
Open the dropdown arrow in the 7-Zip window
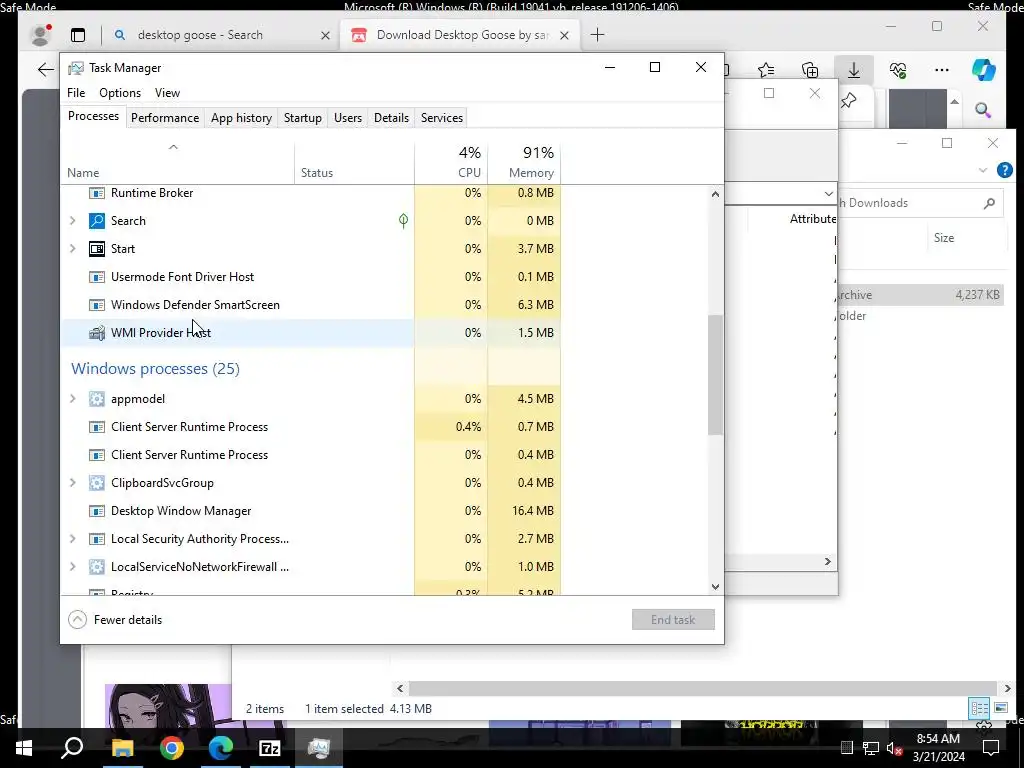pos(829,194)
